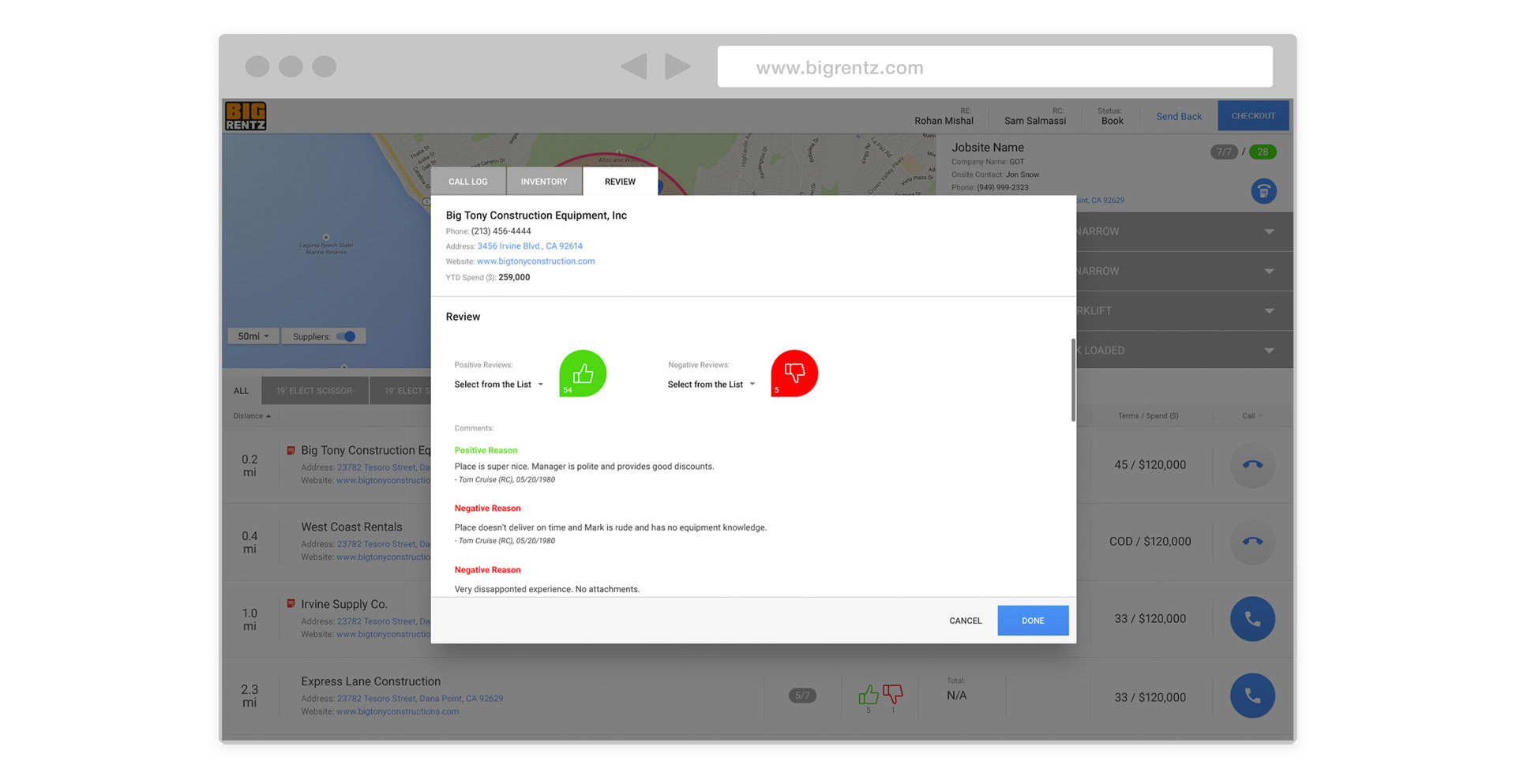1516x784 pixels.
Task: Sort list by Distance column header
Action: click(252, 416)
